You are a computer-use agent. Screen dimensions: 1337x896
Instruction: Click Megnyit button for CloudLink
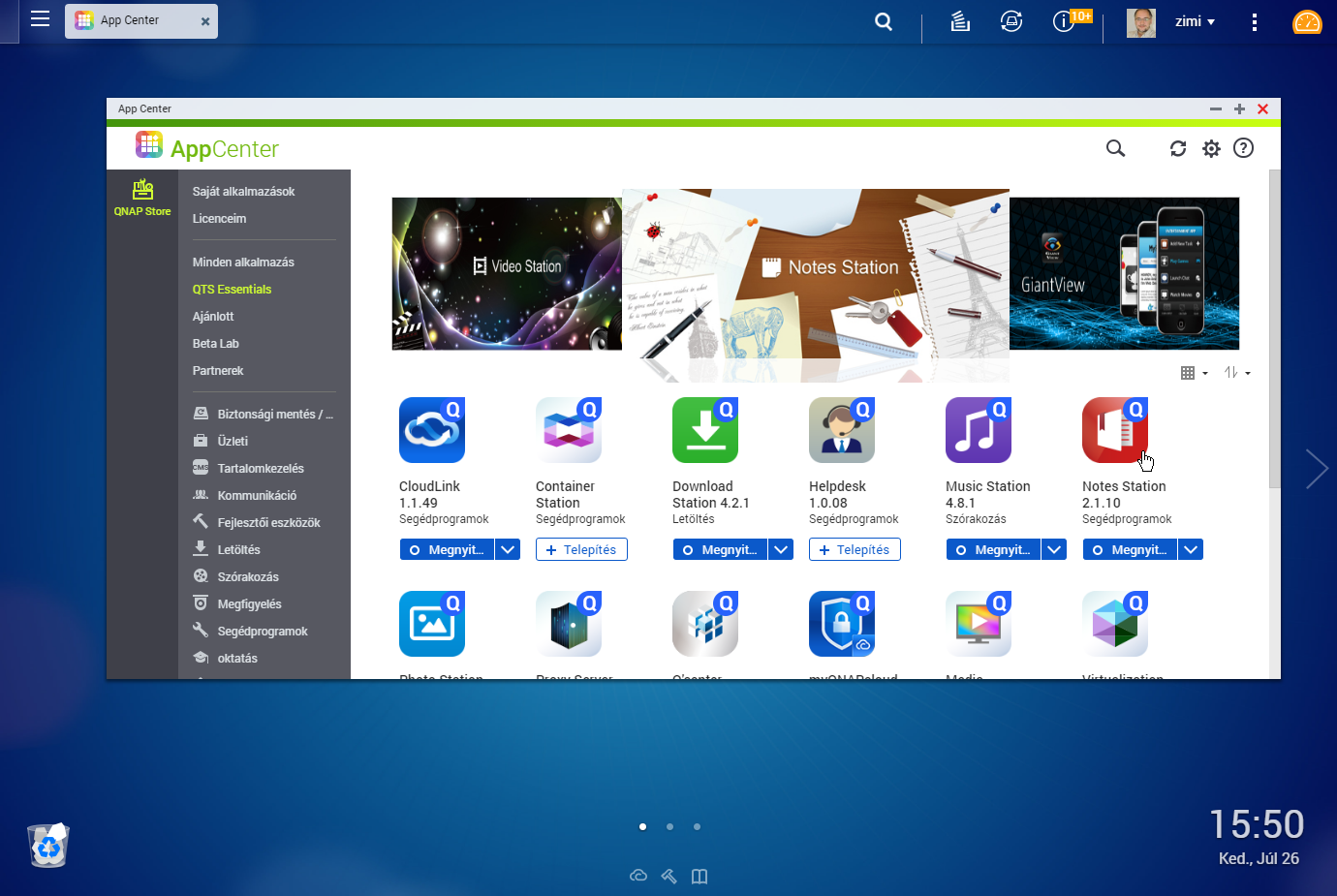pos(448,549)
